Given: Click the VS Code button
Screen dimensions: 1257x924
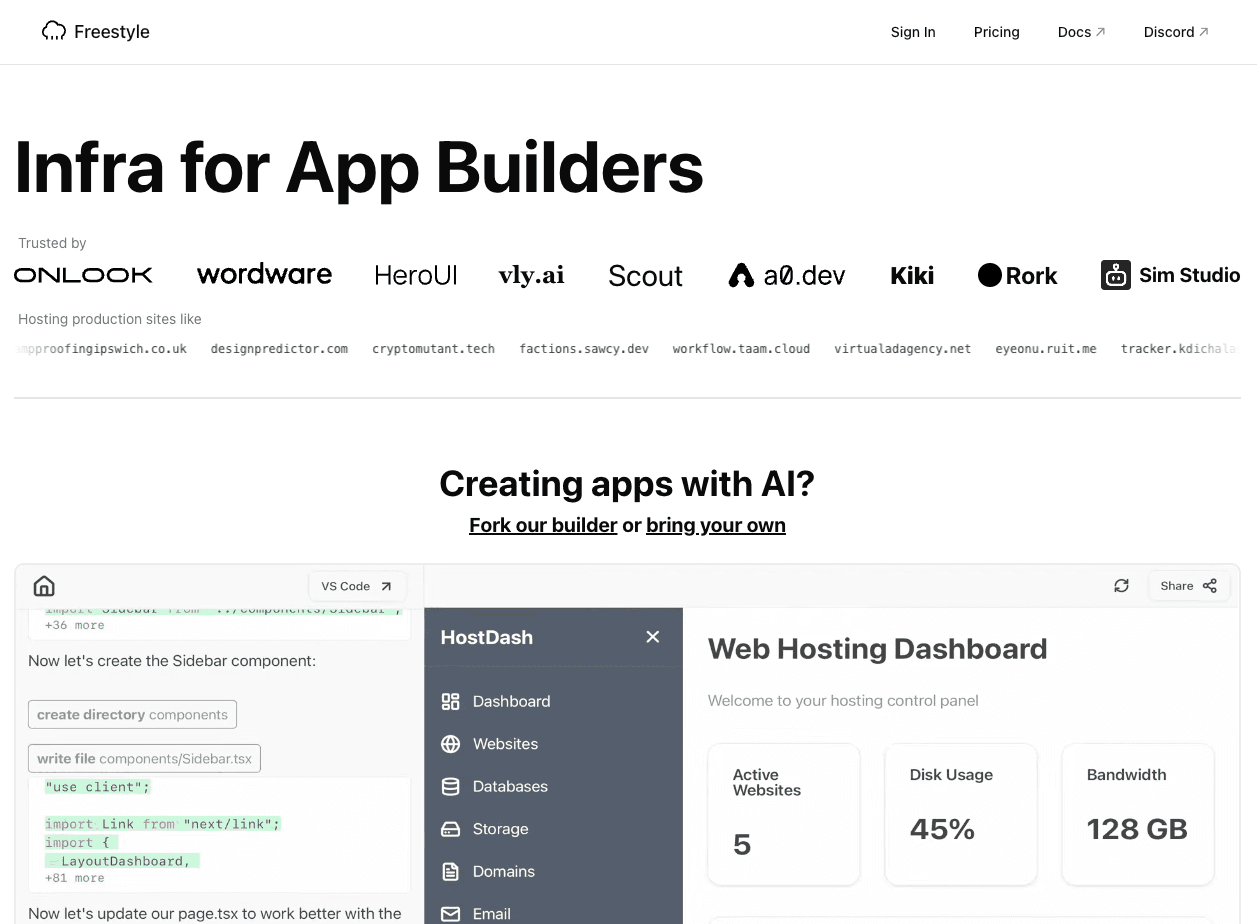Looking at the screenshot, I should pos(356,586).
